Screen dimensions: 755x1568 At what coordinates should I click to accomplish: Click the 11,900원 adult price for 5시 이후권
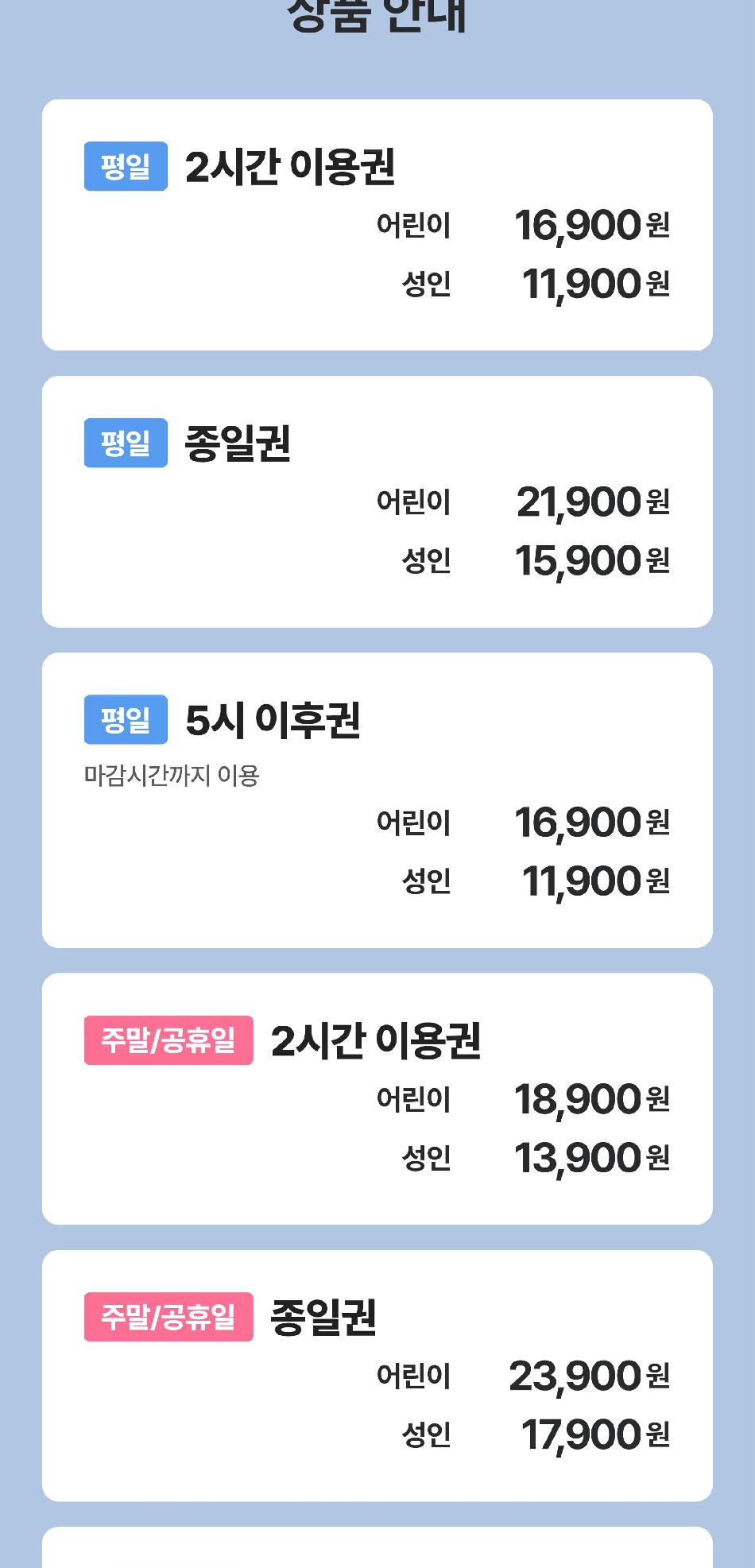[594, 881]
